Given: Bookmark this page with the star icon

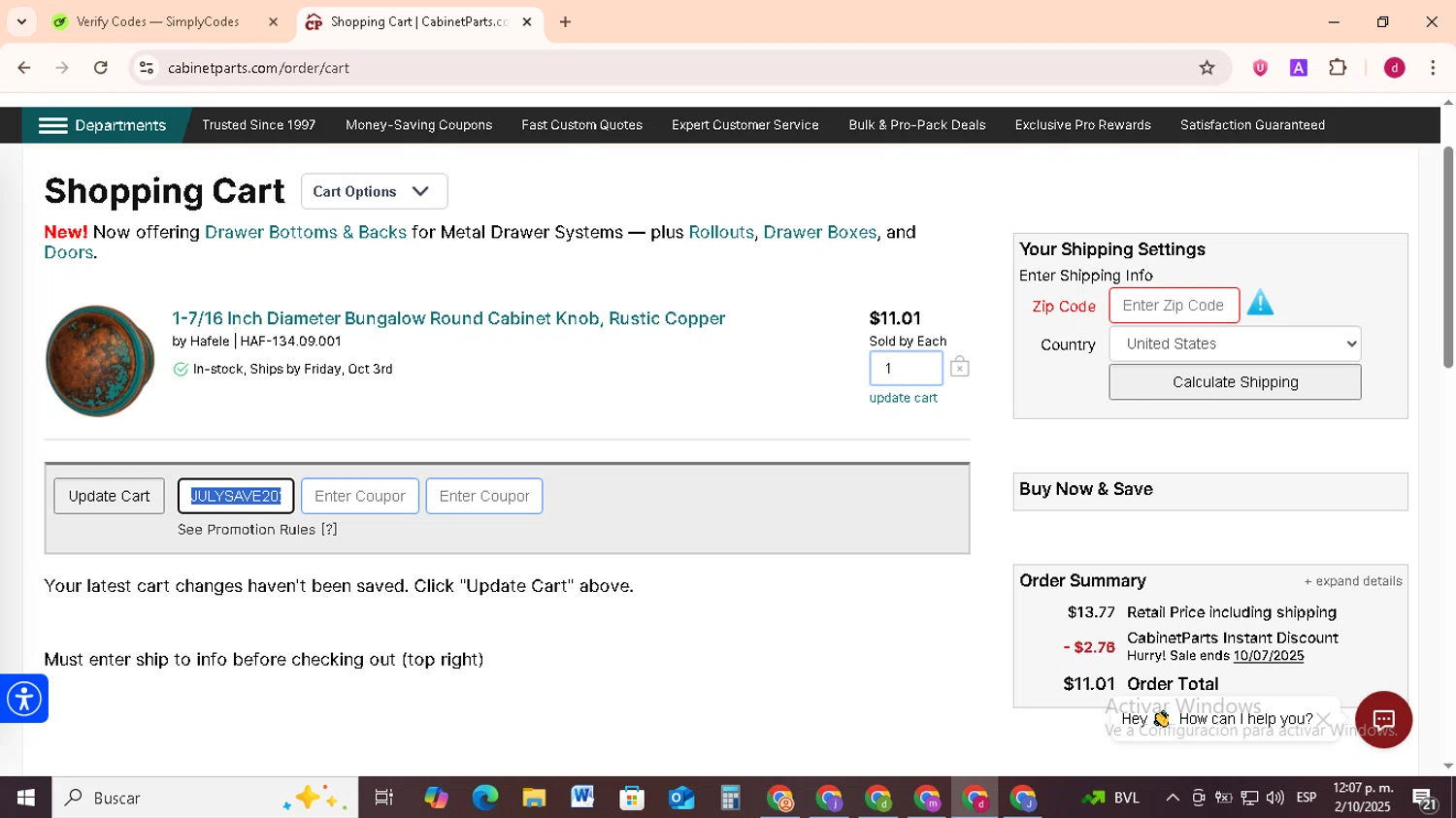Looking at the screenshot, I should coord(1207,68).
